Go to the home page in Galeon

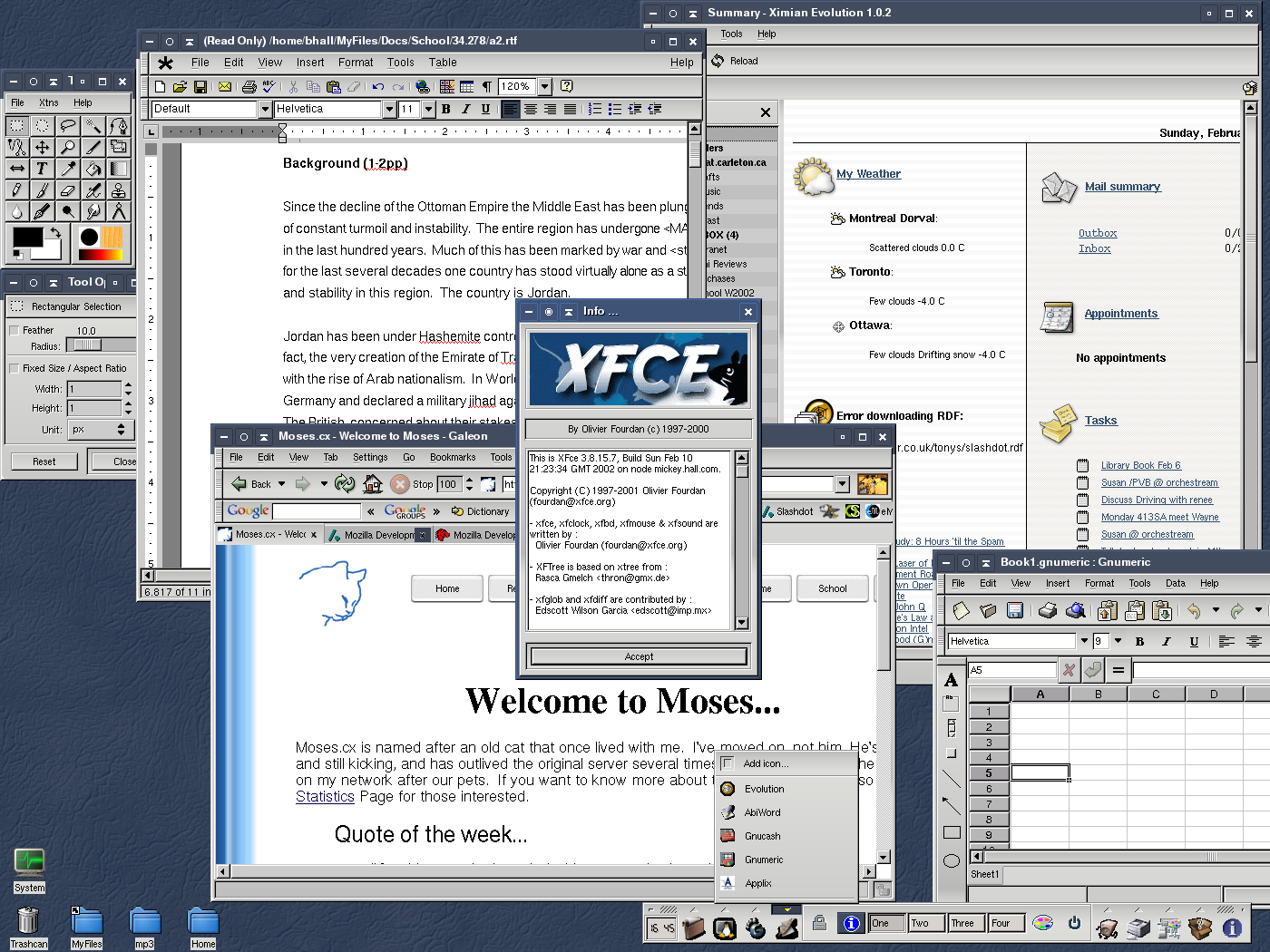pos(372,484)
